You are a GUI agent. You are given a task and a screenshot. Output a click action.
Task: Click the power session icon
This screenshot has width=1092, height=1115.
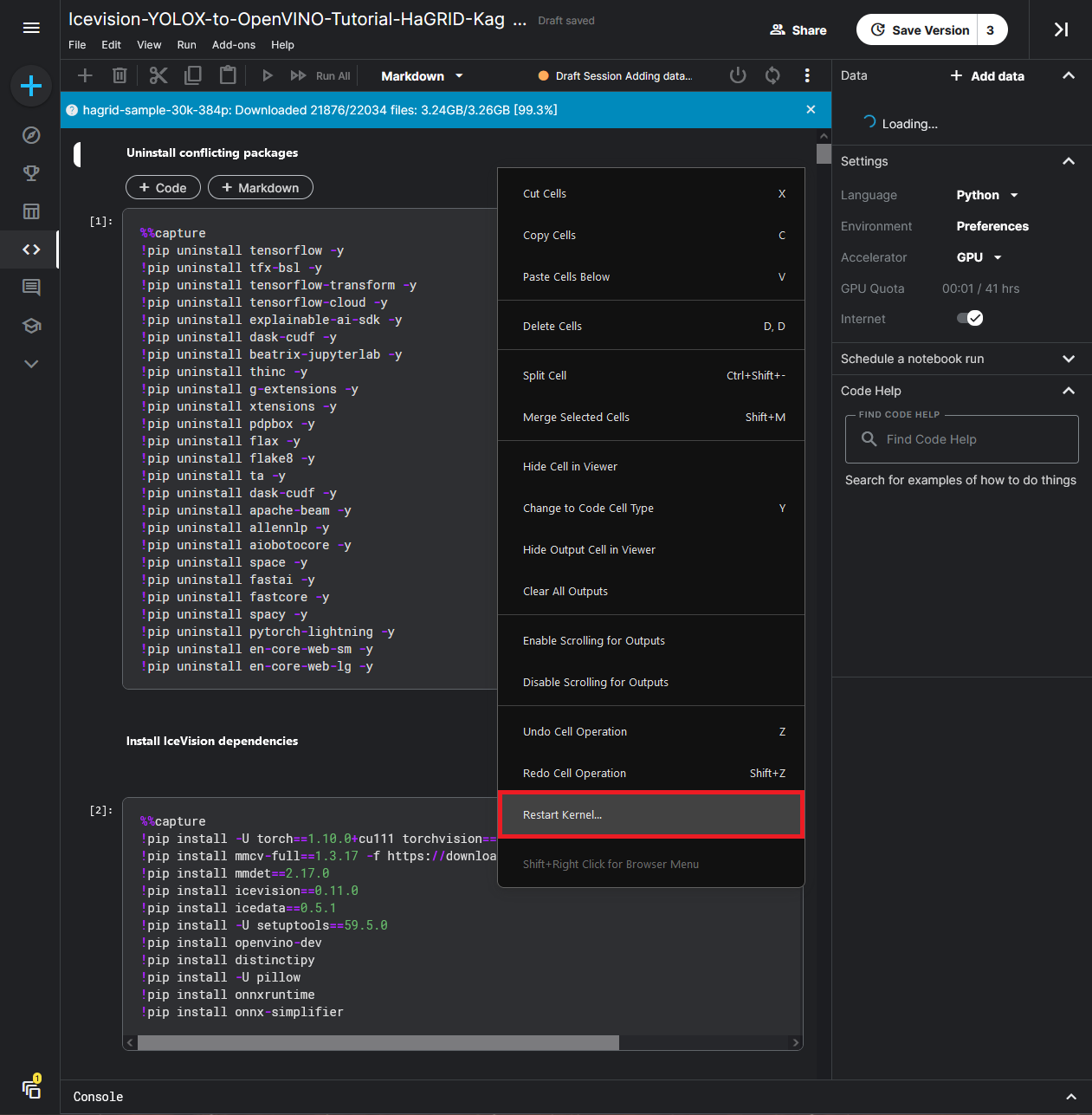[738, 76]
